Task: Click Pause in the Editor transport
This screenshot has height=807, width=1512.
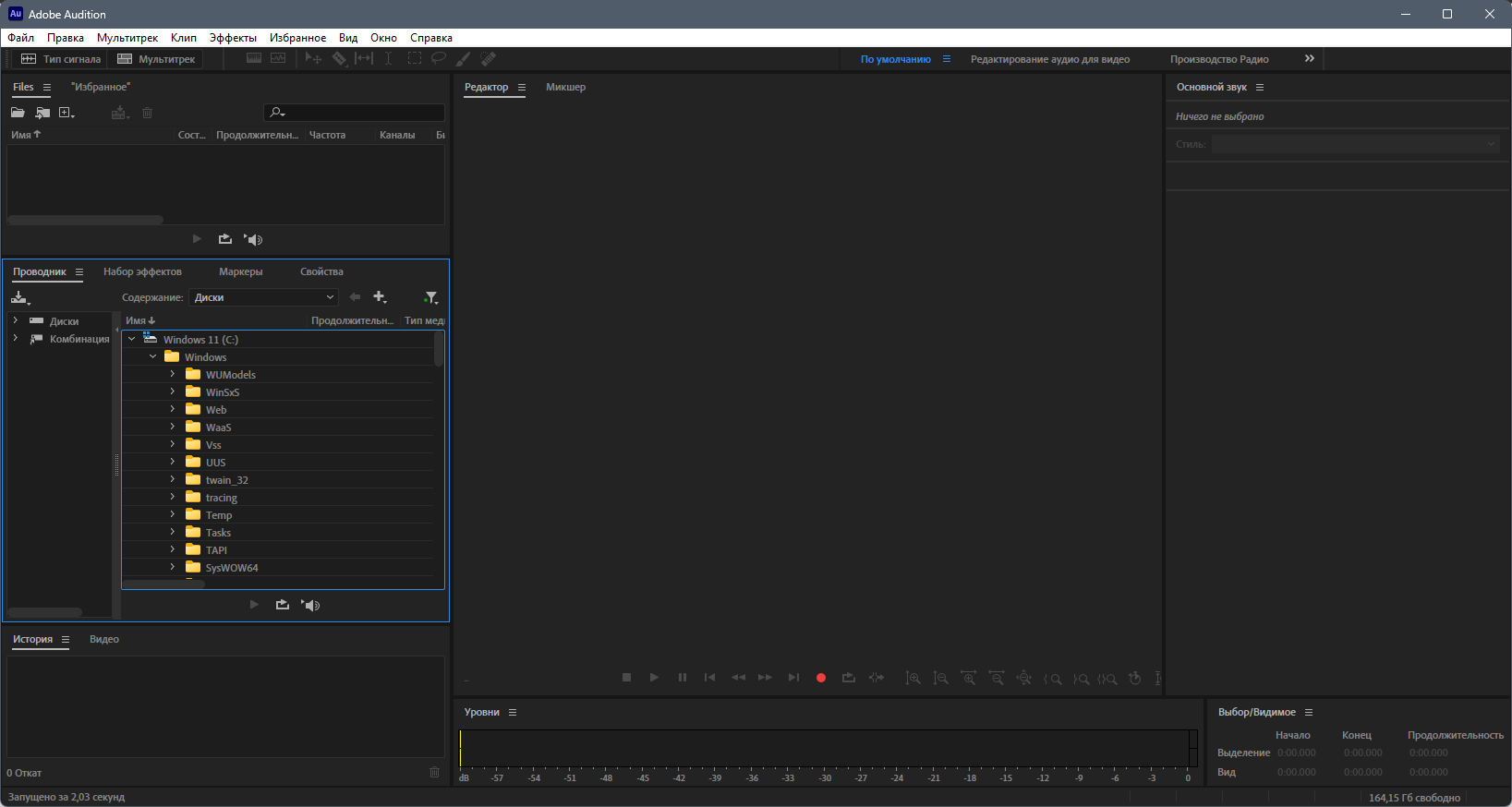Action: (682, 678)
